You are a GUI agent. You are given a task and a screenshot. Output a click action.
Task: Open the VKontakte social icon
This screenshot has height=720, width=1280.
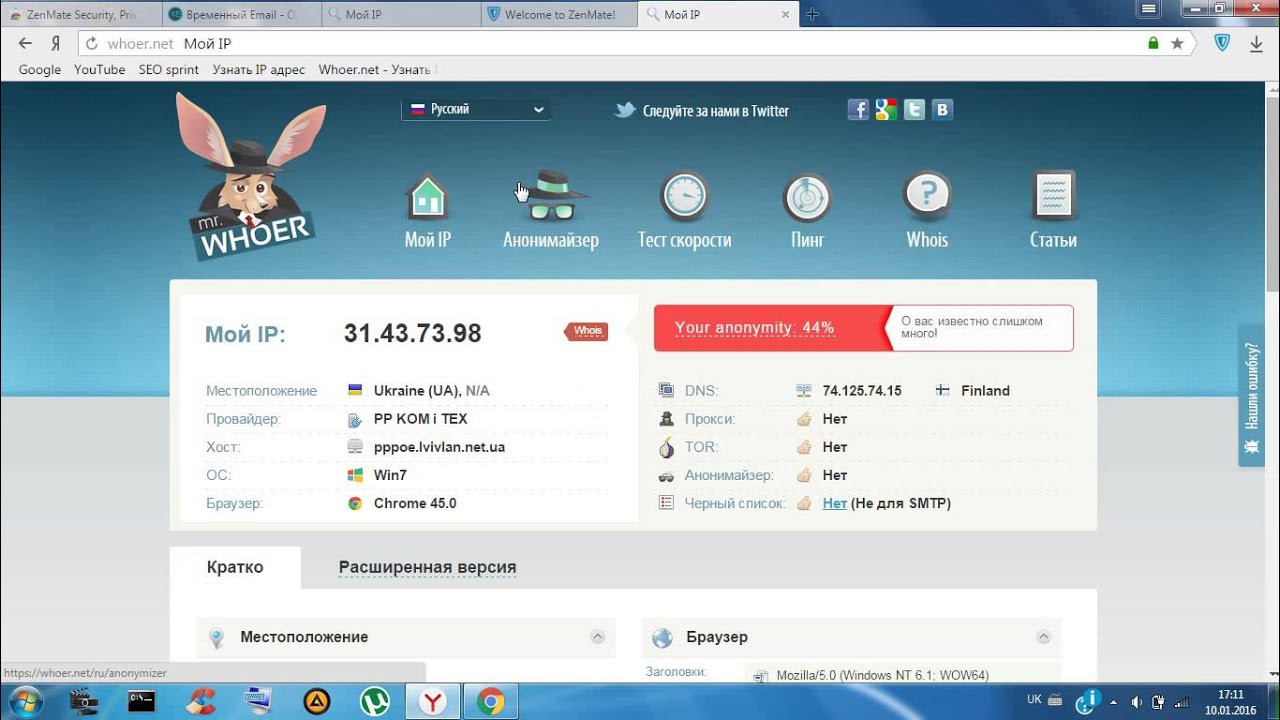(x=942, y=110)
